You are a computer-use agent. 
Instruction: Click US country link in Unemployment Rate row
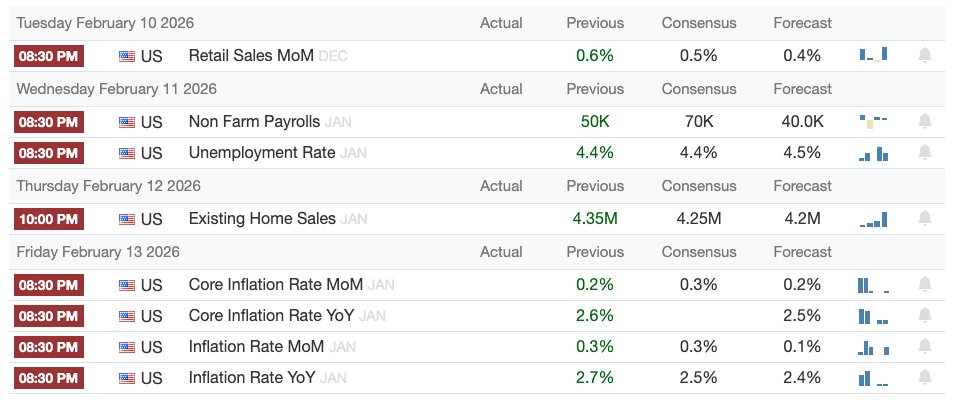151,153
